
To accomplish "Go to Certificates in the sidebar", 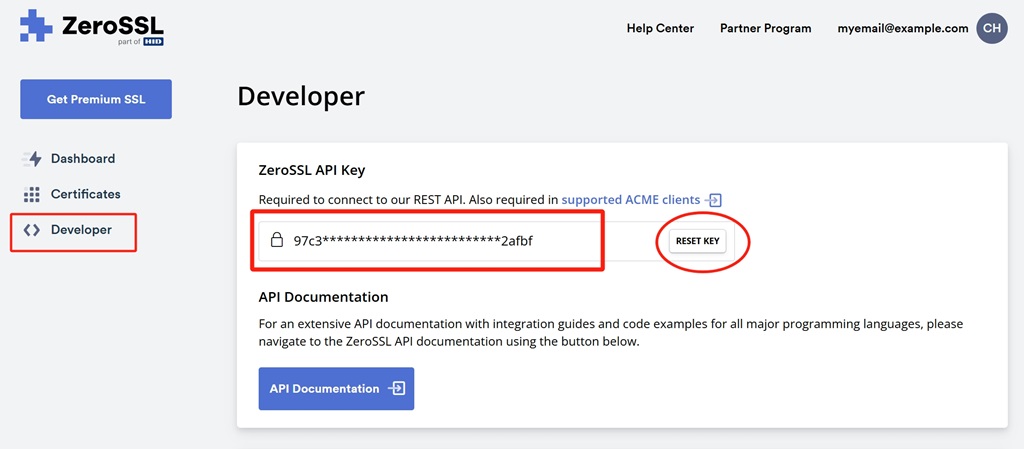I will tap(85, 194).
